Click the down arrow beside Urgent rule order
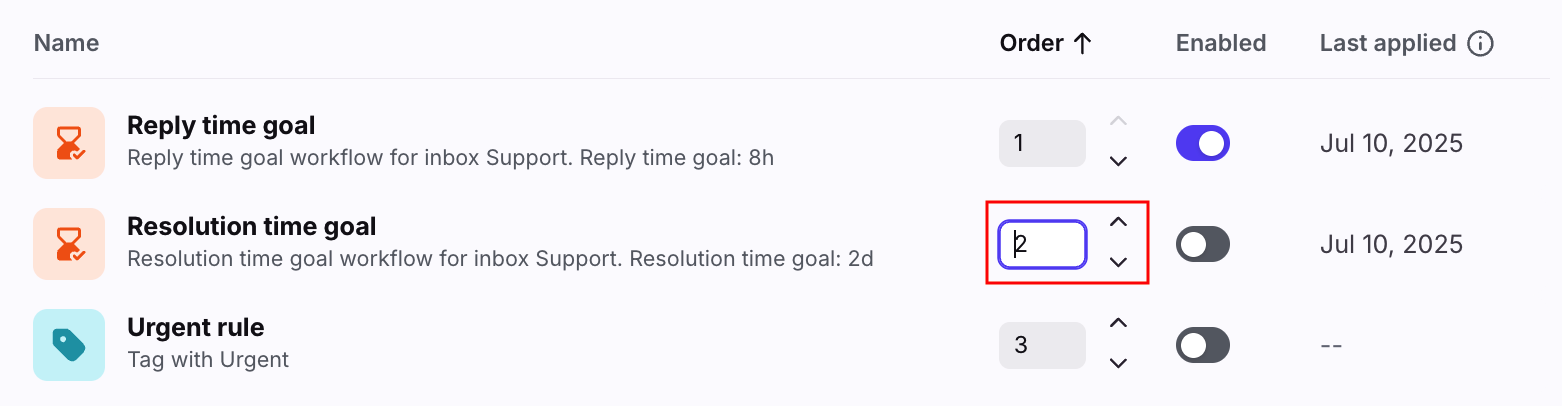The image size is (1562, 406). click(1119, 363)
